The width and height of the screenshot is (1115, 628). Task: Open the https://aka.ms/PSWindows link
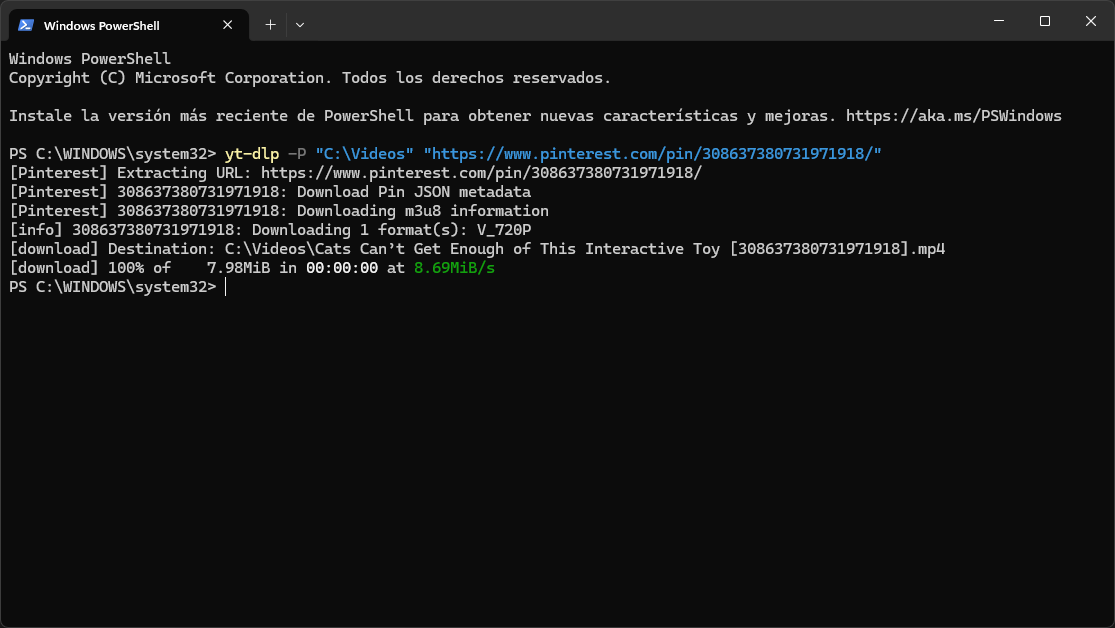point(954,116)
